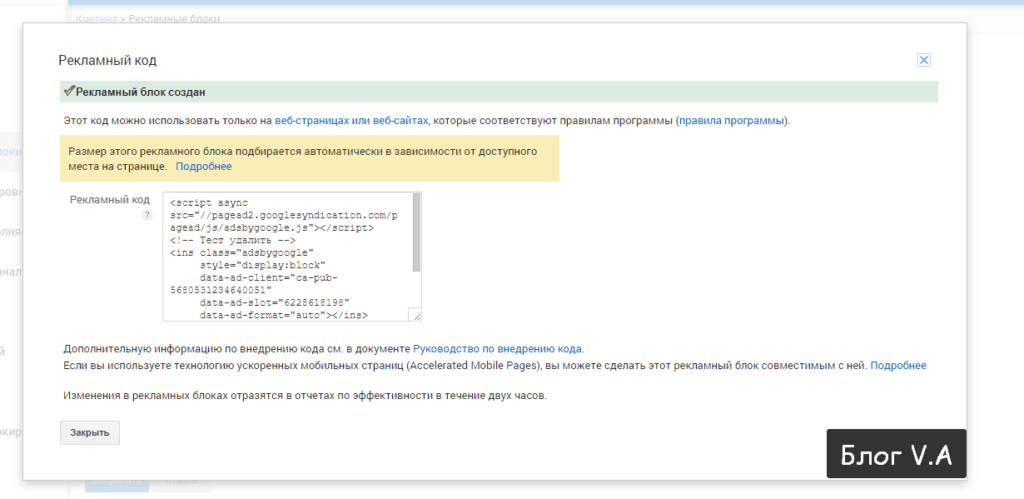Image resolution: width=1024 pixels, height=499 pixels.
Task: Close the Рекламный код dialog with the X icon
Action: tap(923, 60)
